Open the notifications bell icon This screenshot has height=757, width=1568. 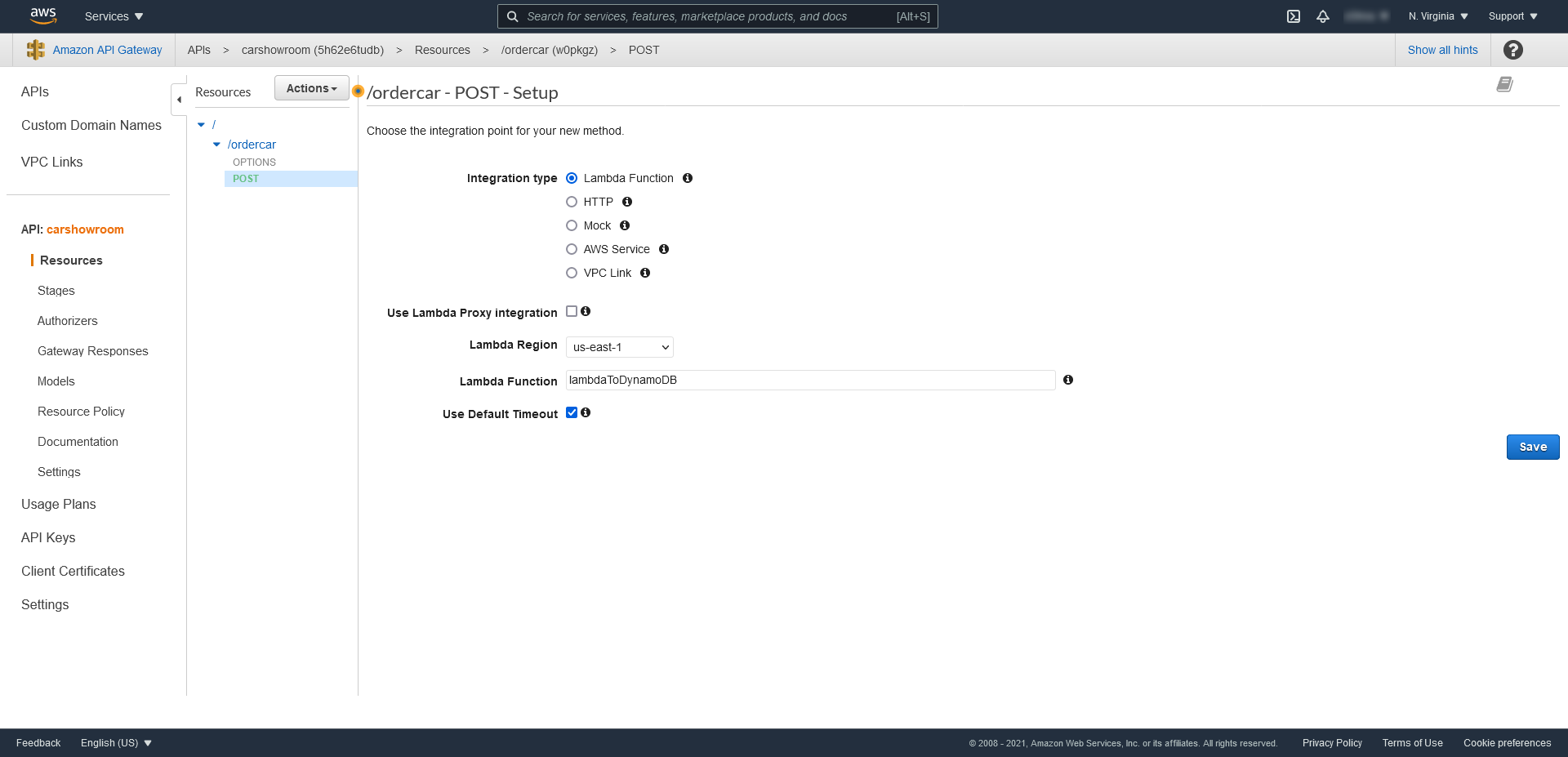coord(1323,16)
